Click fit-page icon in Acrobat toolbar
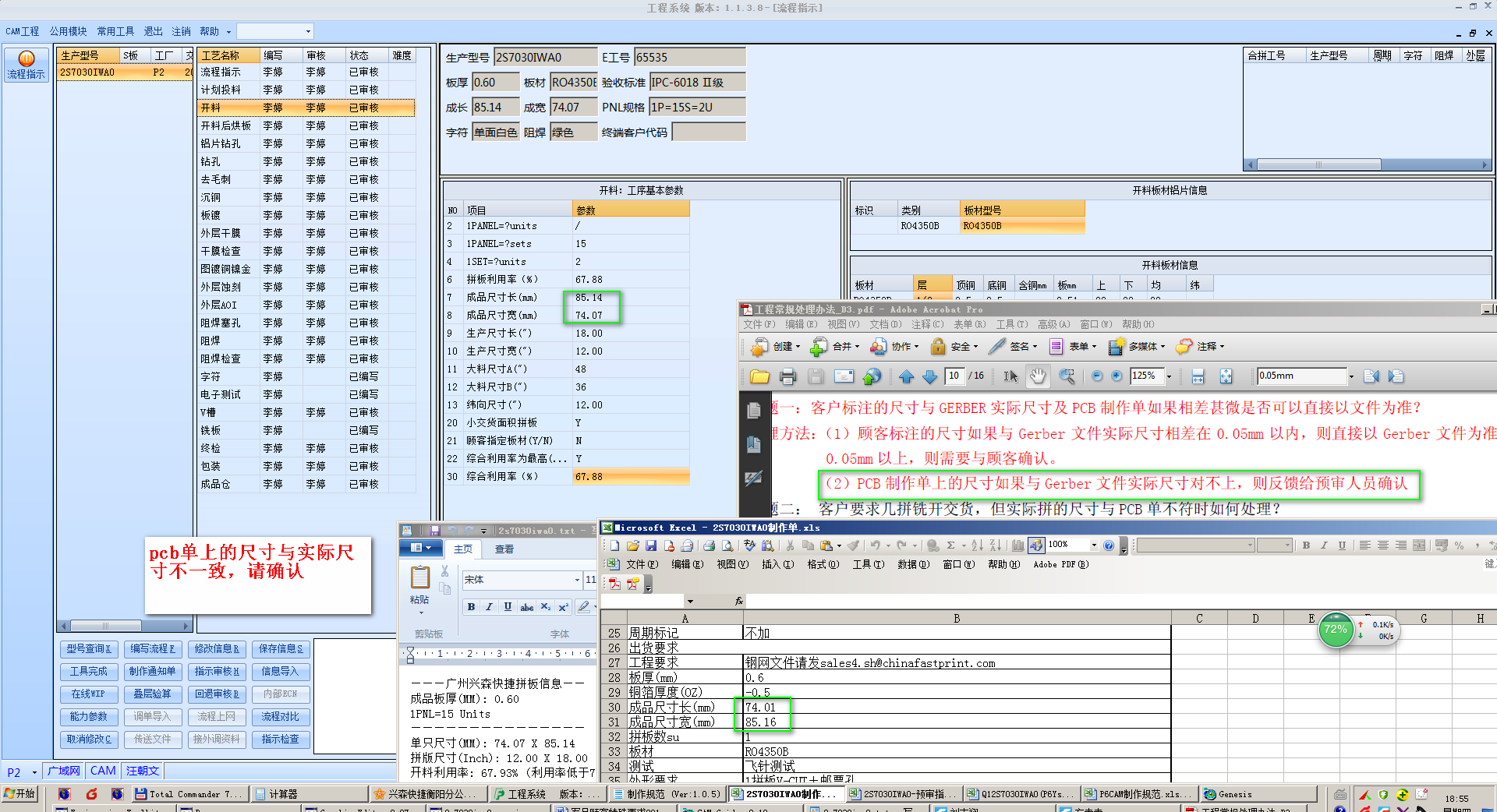Viewport: 1497px width, 812px height. pyautogui.click(x=1226, y=377)
